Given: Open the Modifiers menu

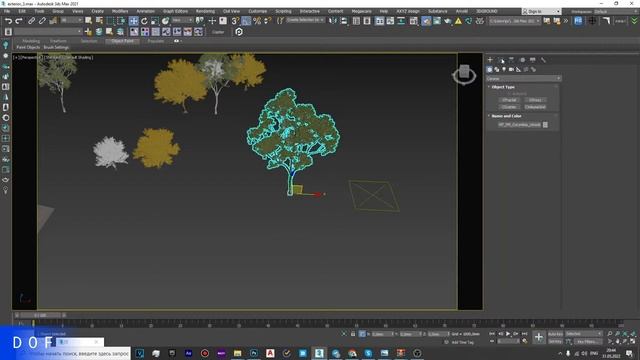Looking at the screenshot, I should tap(120, 11).
